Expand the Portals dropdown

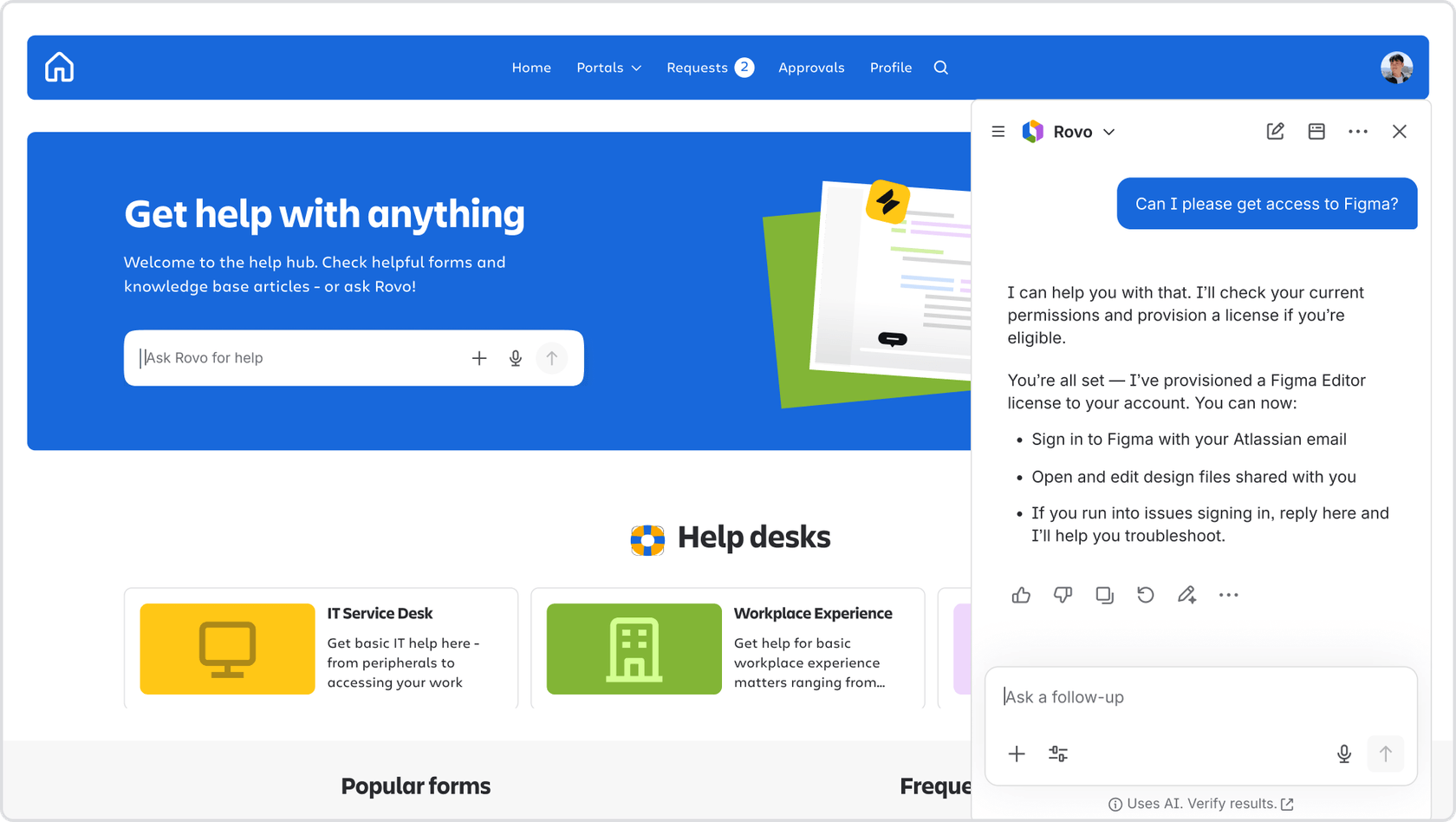point(609,68)
